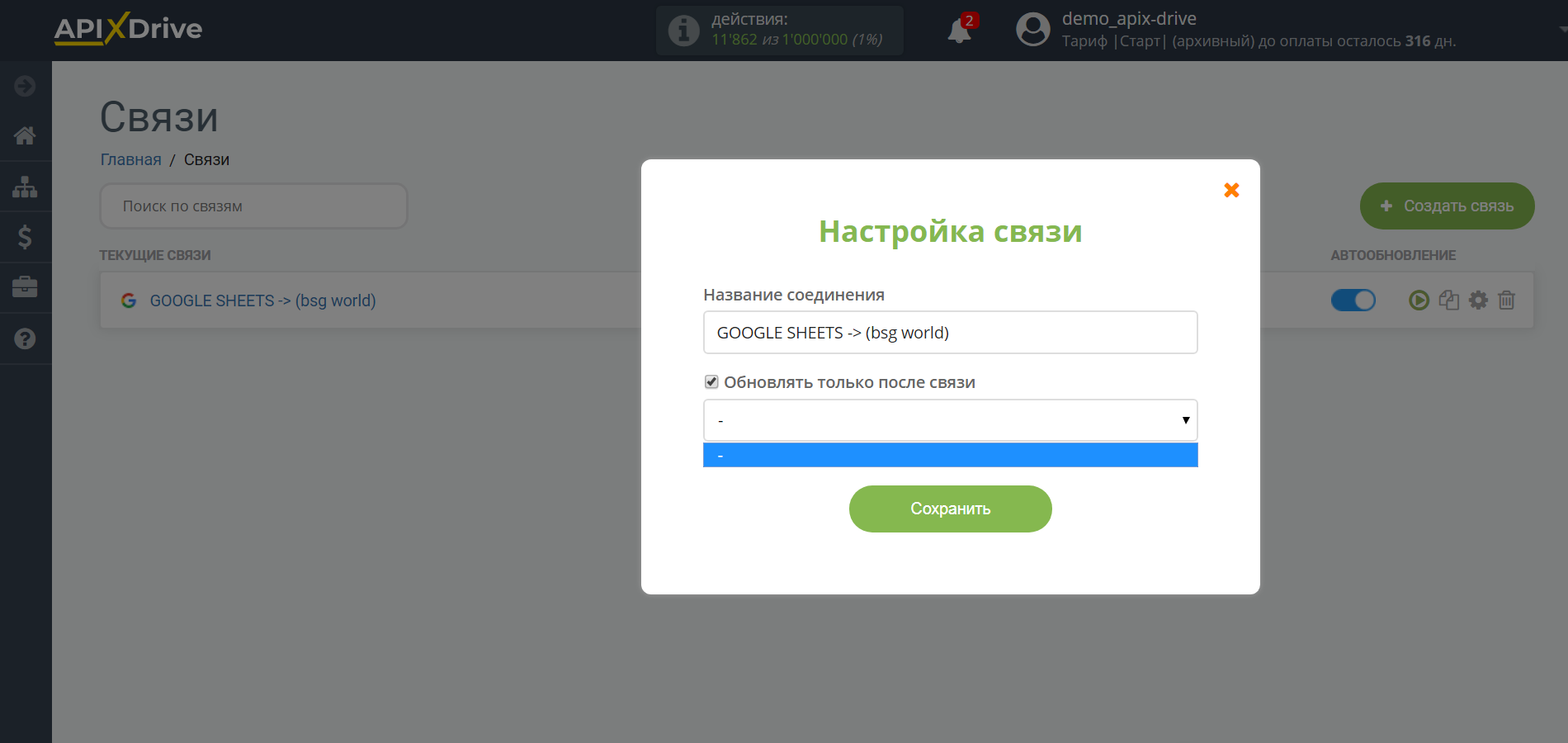1568x743 pixels.
Task: Open GOOGLE SHEETS -> (bsg world) connection link
Action: click(262, 301)
